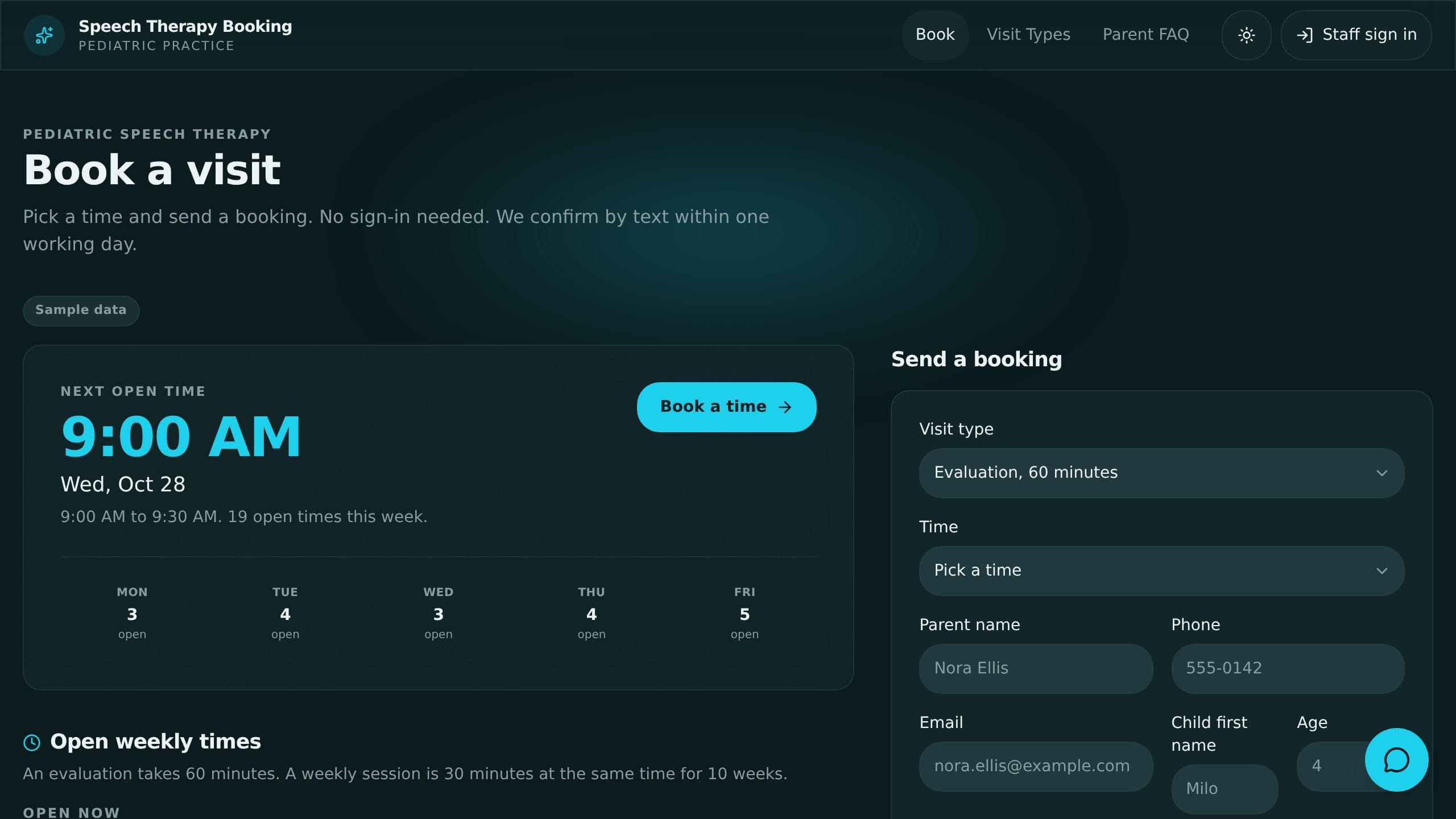Viewport: 1456px width, 819px height.
Task: Click Speech Therapy Booking title
Action: point(185,26)
